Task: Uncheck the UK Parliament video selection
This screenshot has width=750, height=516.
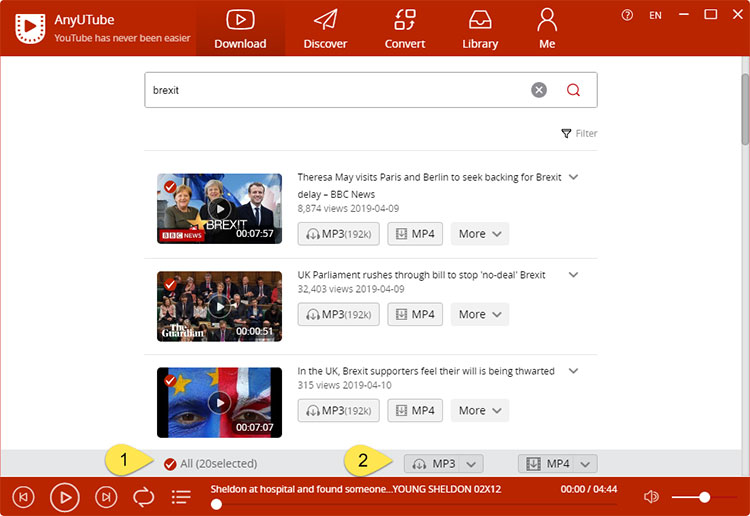Action: [x=170, y=285]
